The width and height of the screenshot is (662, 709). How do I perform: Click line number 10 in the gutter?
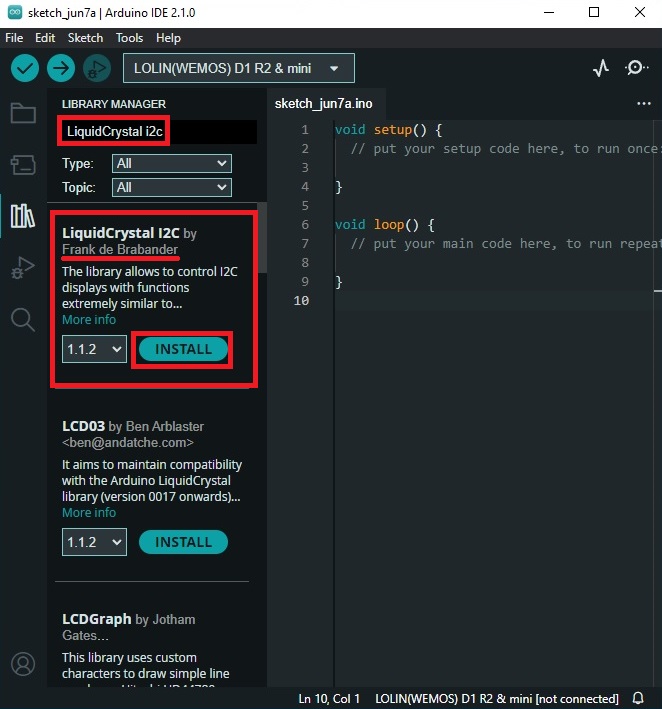(x=302, y=301)
